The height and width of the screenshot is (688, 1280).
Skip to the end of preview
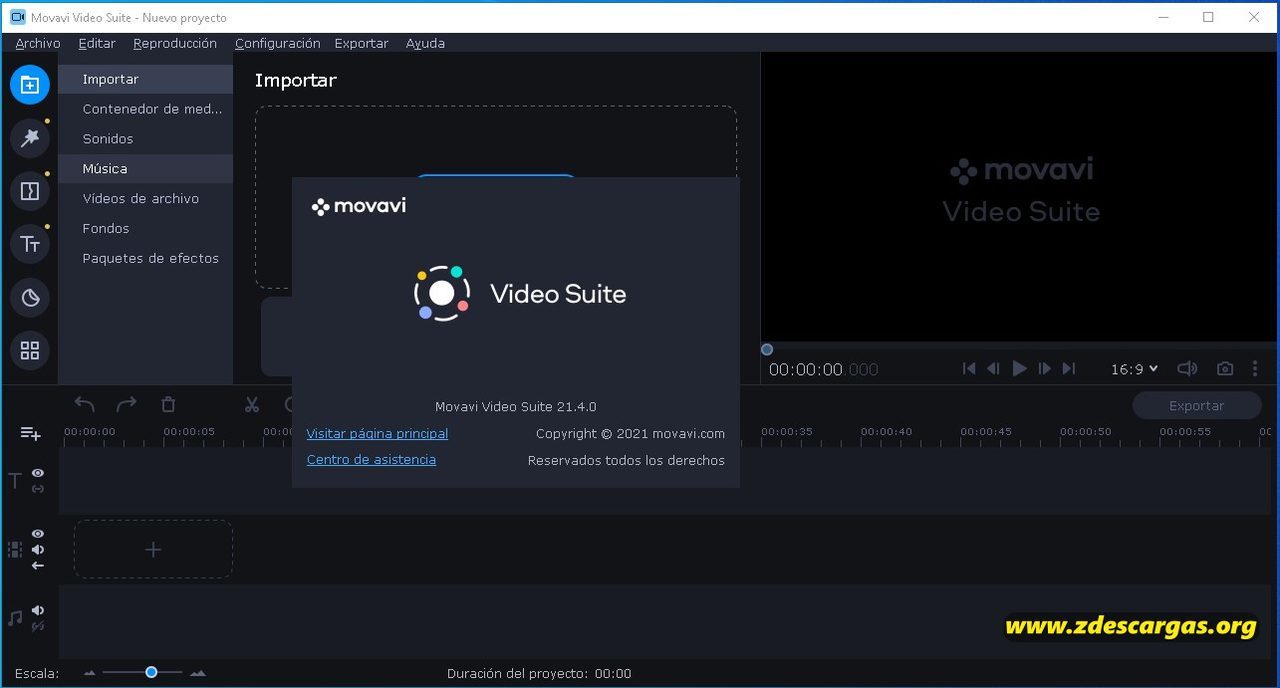pos(1069,369)
